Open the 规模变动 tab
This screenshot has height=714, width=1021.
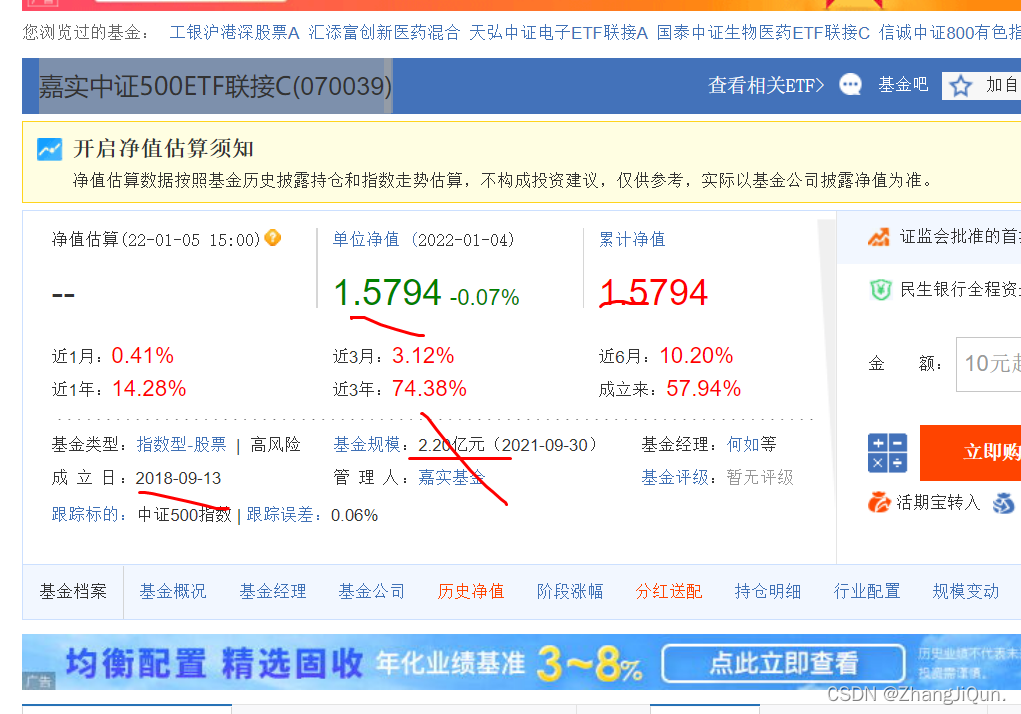pos(966,592)
